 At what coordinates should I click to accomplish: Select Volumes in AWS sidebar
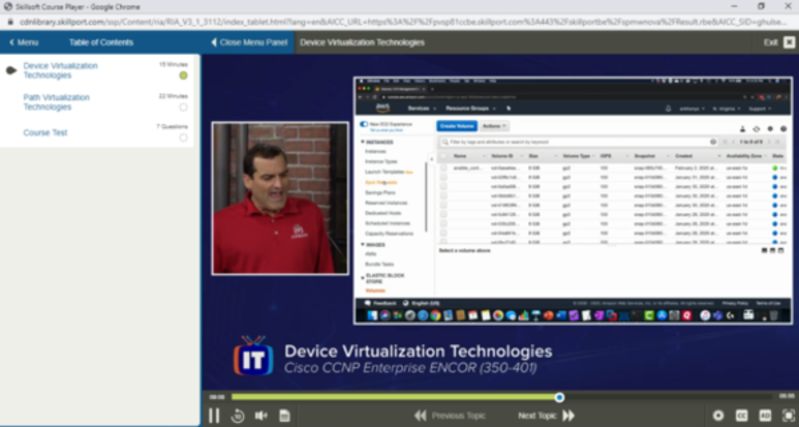[x=375, y=290]
